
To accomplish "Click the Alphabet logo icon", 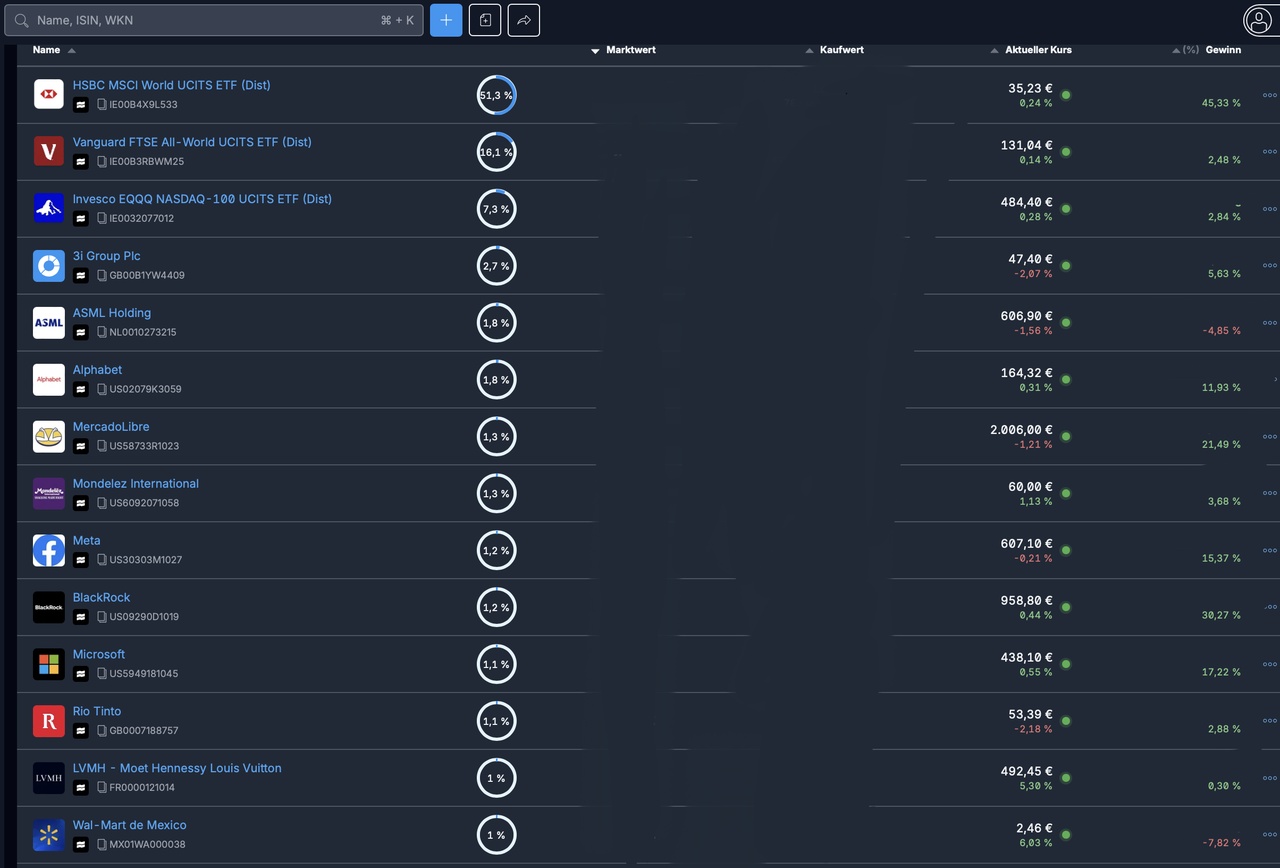I will [49, 380].
